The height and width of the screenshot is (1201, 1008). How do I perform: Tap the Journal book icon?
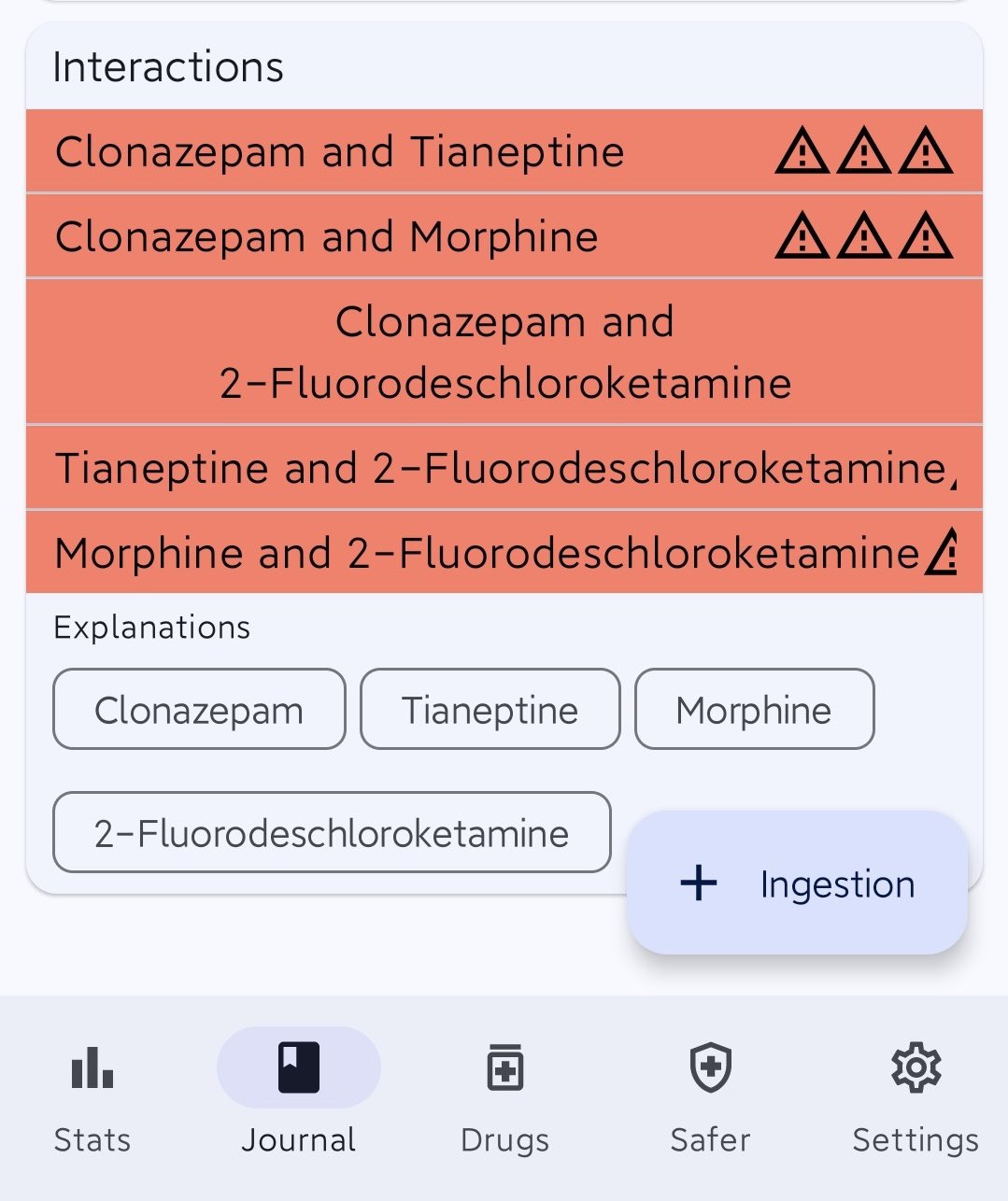pyautogui.click(x=298, y=1067)
